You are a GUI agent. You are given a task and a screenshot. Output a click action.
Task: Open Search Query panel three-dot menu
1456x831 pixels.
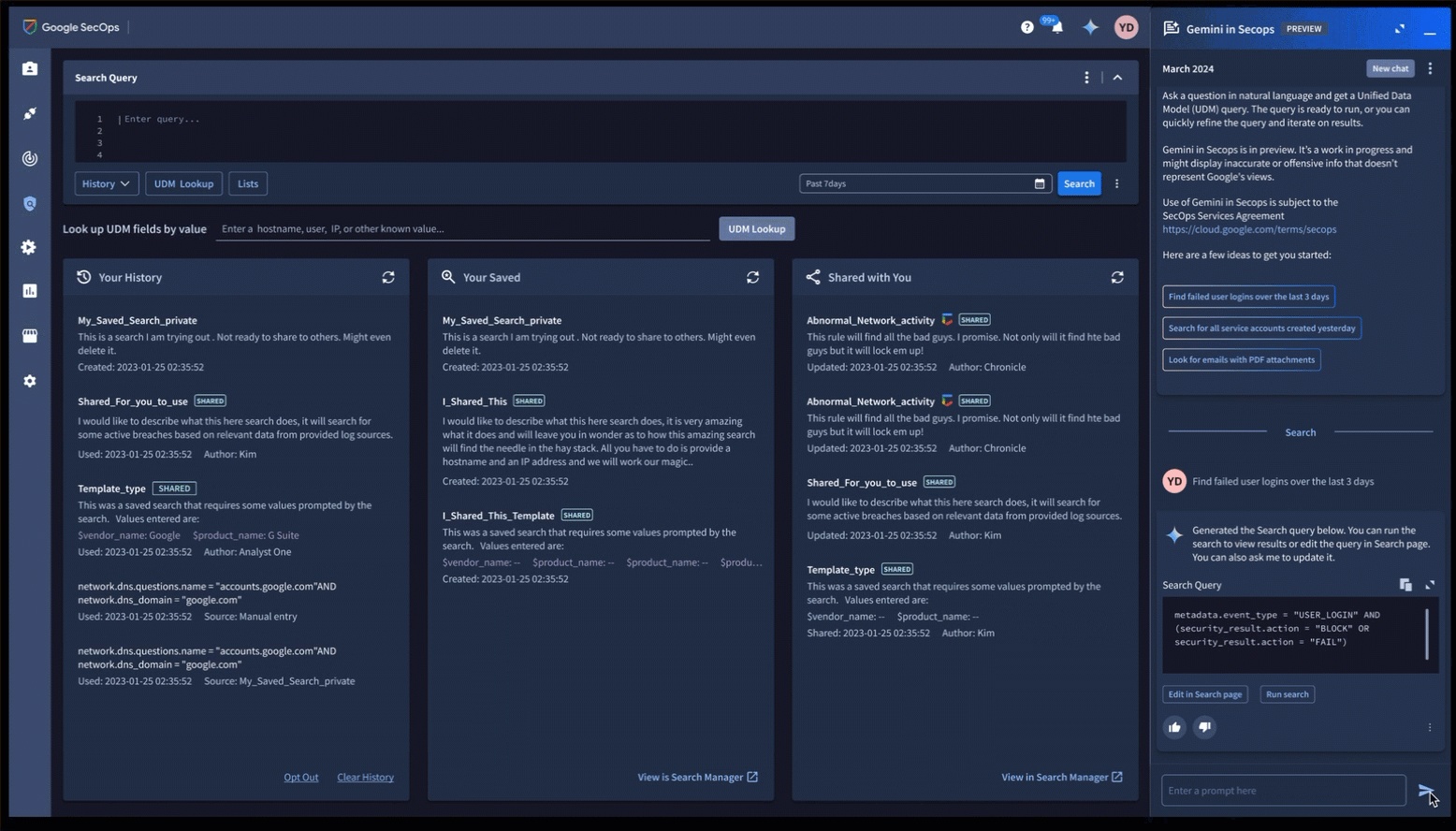click(1086, 78)
